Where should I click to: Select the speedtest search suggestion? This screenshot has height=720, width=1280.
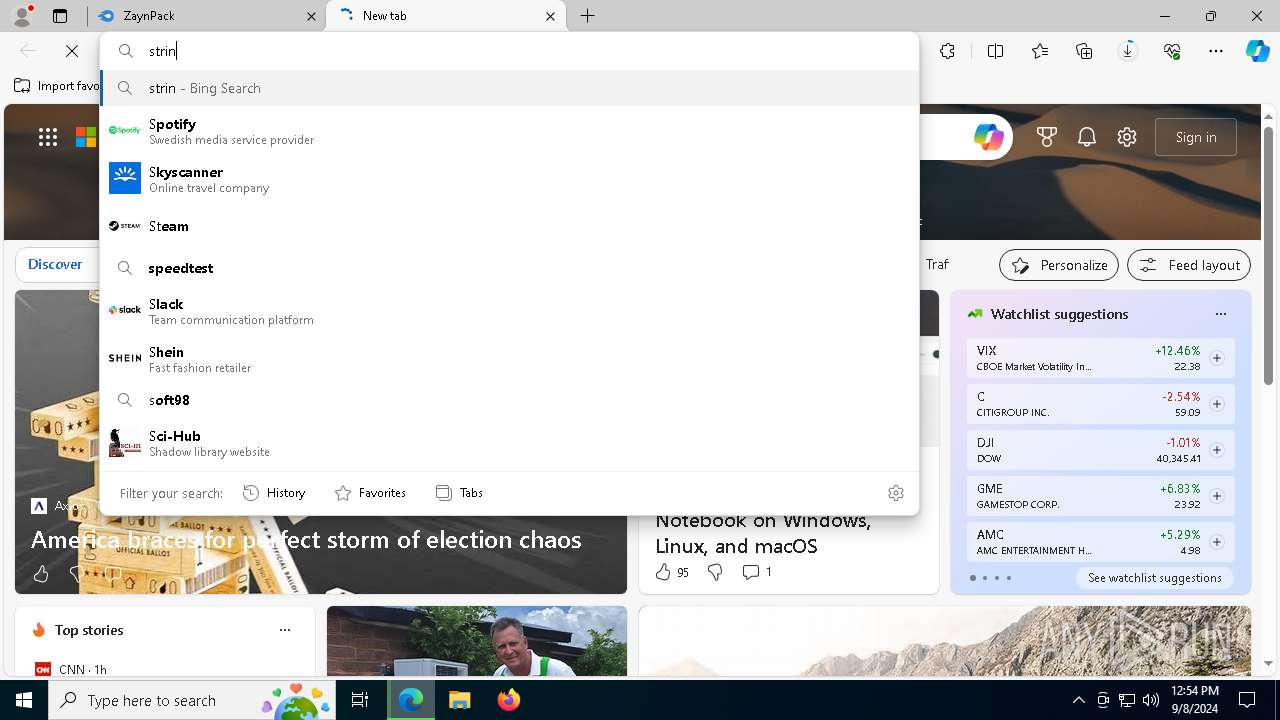509,268
